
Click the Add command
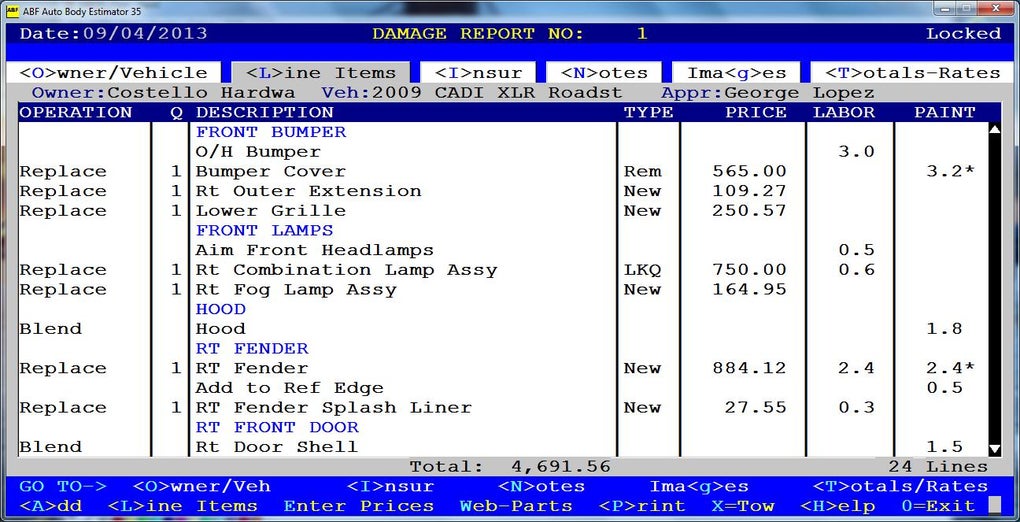(51, 506)
